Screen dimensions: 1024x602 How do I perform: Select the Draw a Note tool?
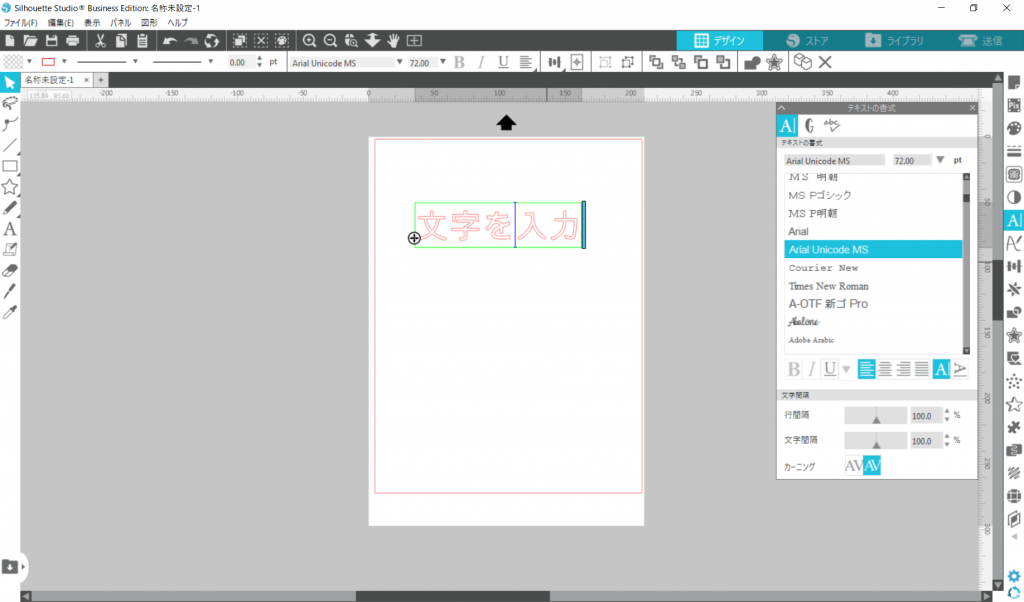coord(10,249)
